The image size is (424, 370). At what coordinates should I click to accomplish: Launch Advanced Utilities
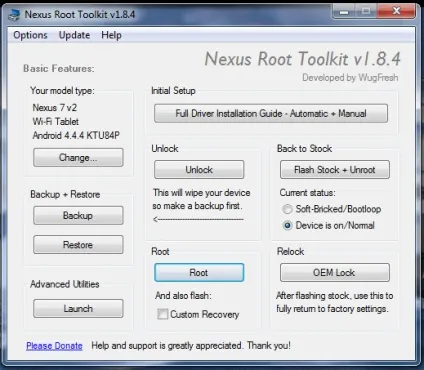point(78,309)
